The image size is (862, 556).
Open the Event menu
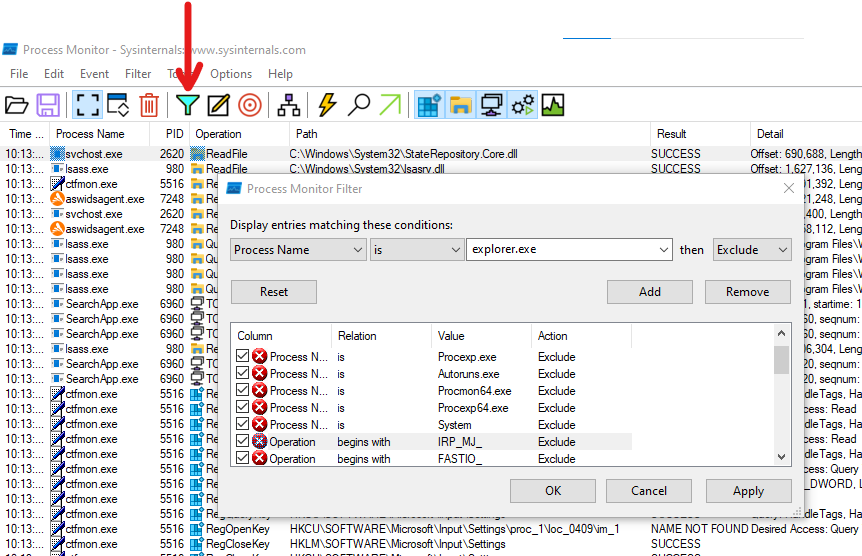(95, 74)
